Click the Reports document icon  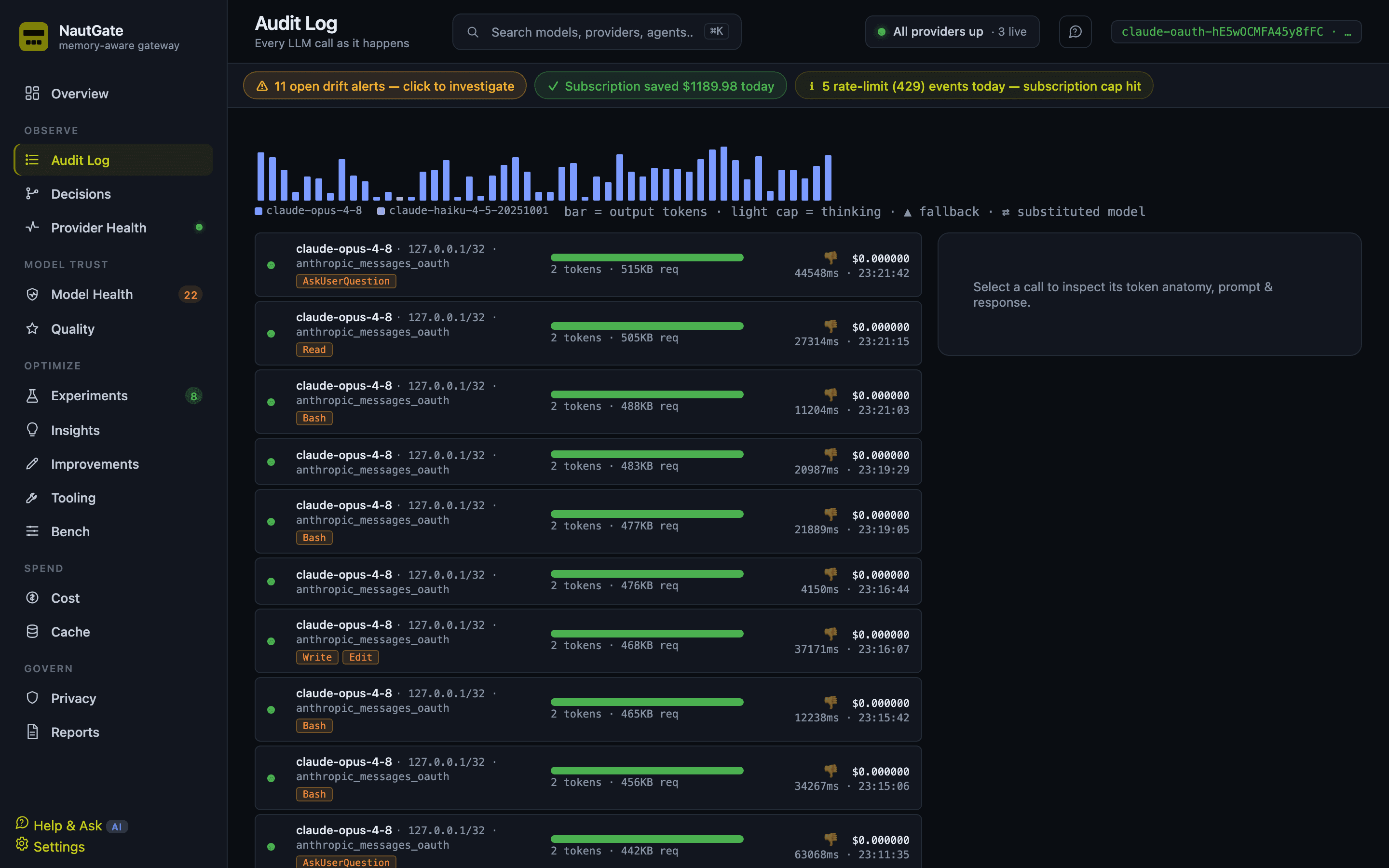point(32,732)
